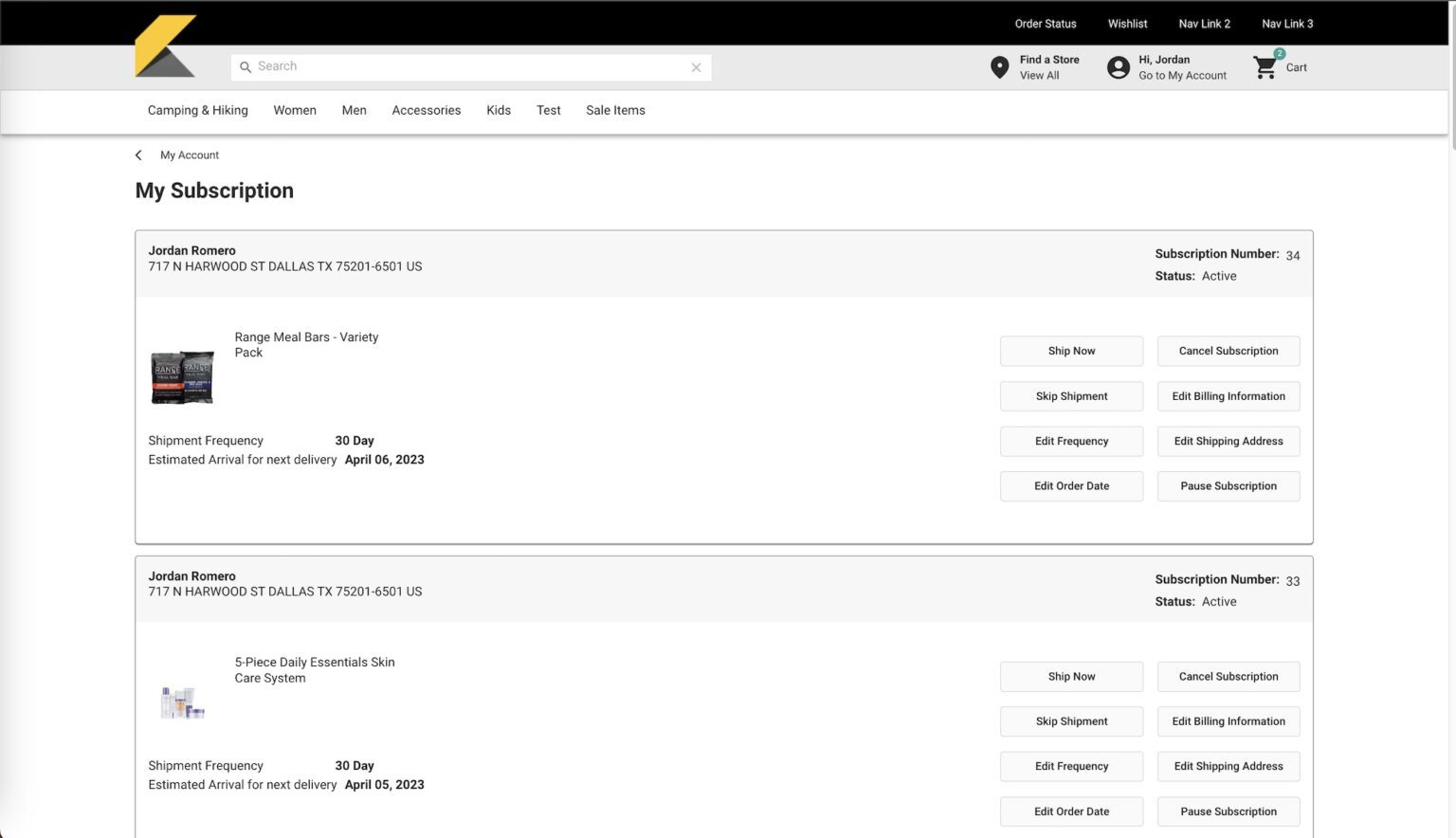Click the yellow site logo

coord(167,46)
